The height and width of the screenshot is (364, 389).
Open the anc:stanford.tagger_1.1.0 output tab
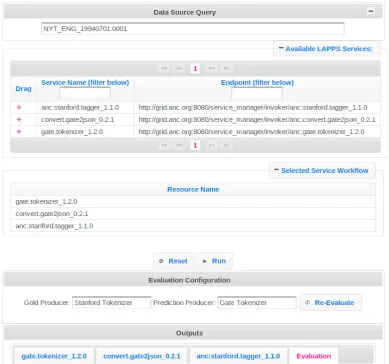(x=238, y=356)
